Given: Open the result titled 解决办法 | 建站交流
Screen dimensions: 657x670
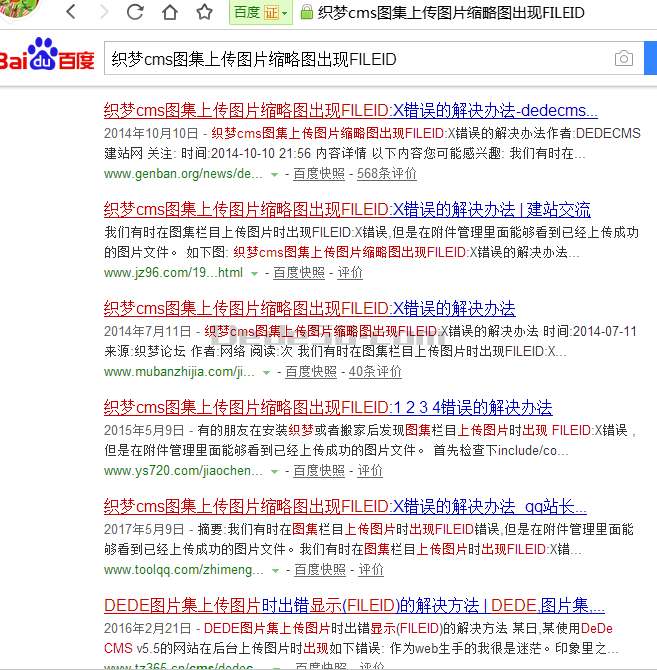Looking at the screenshot, I should [x=347, y=210].
